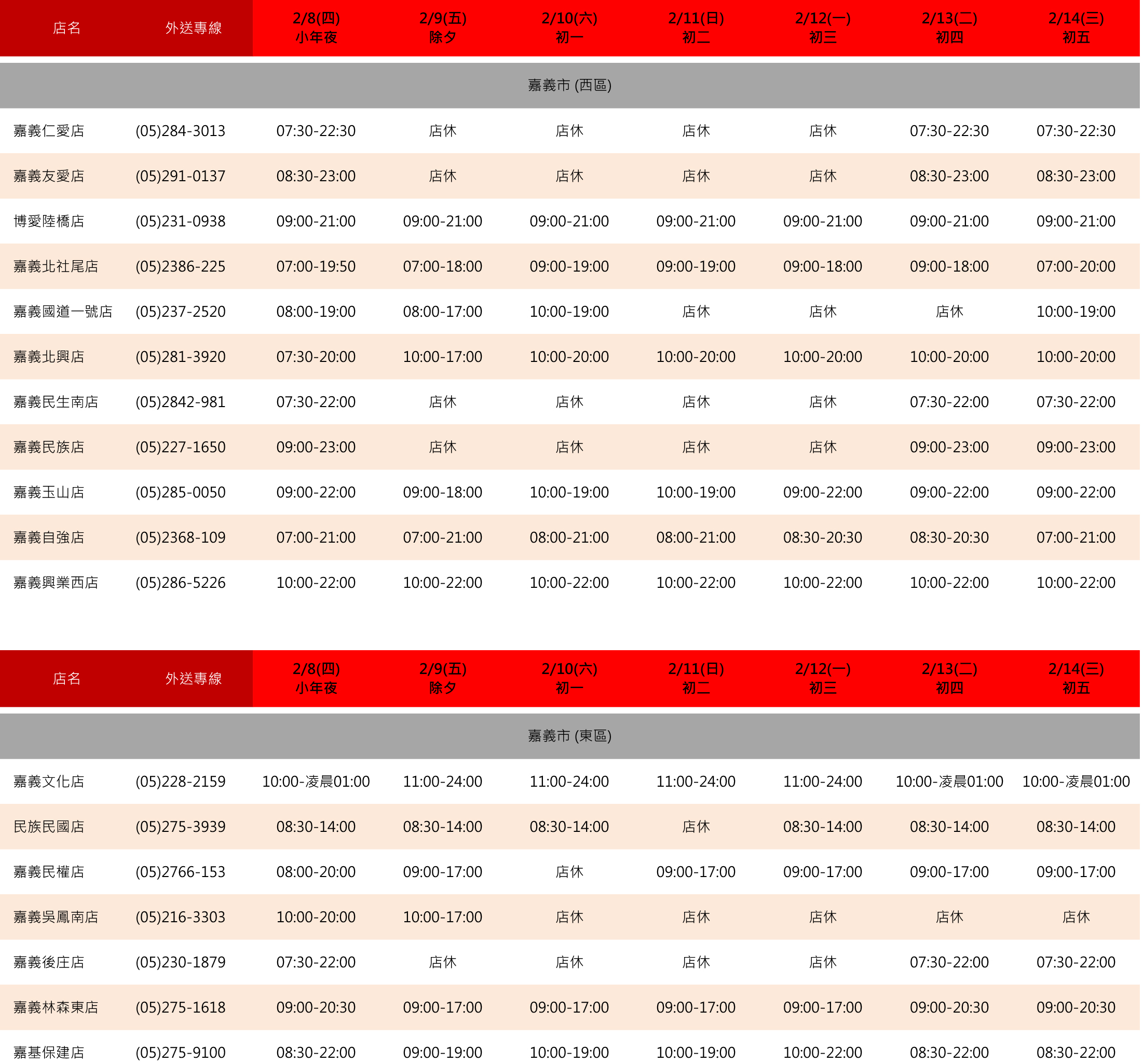Click 店休 in 民族民國店 row
This screenshot has height=1064, width=1143.
(x=696, y=827)
